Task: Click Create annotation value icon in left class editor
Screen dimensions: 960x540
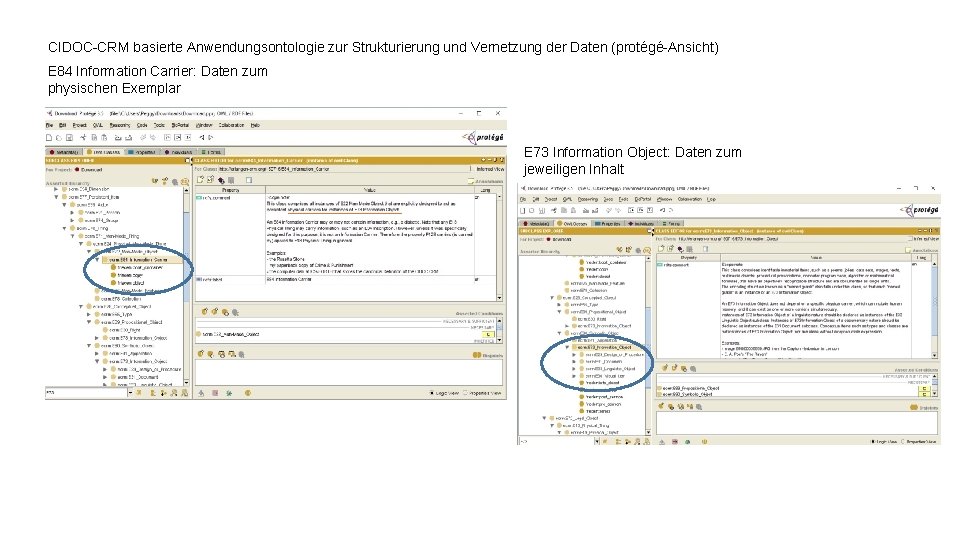Action: [x=200, y=180]
